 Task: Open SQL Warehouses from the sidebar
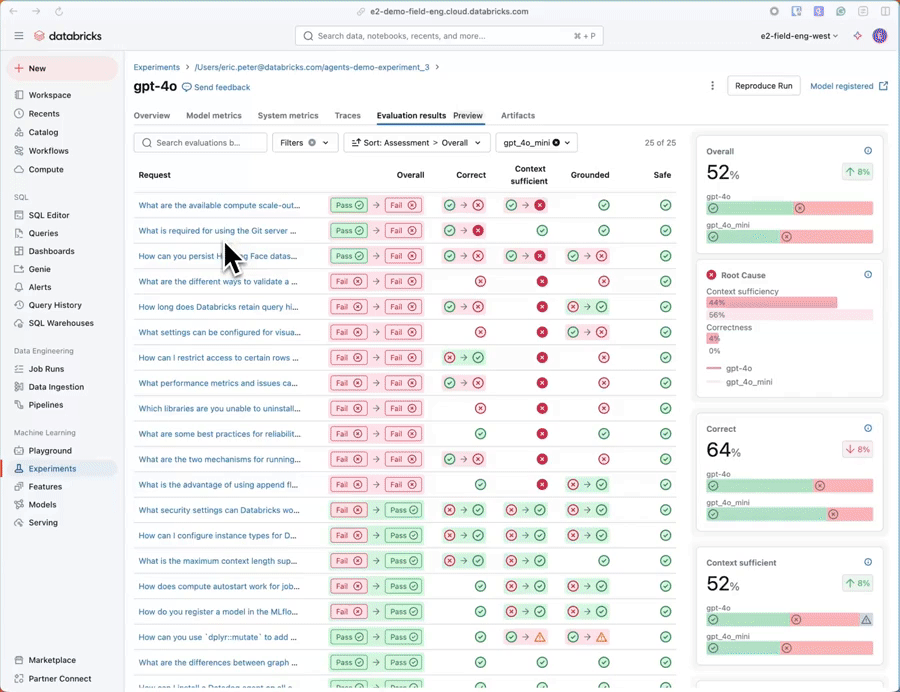(20, 323)
